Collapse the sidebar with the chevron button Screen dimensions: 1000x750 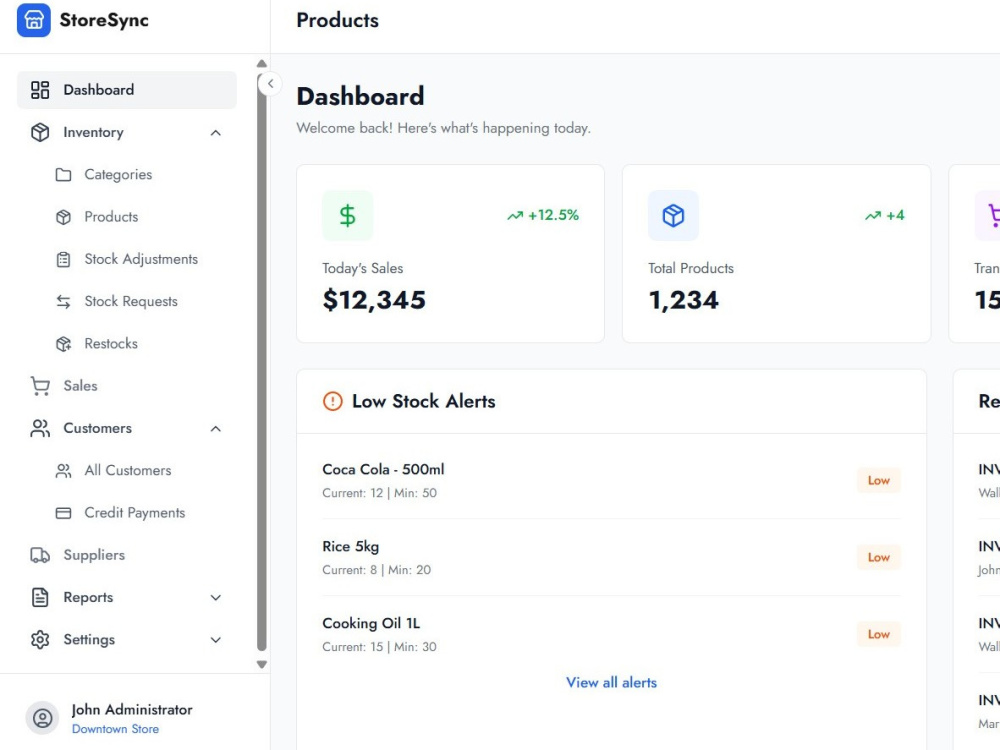click(270, 84)
